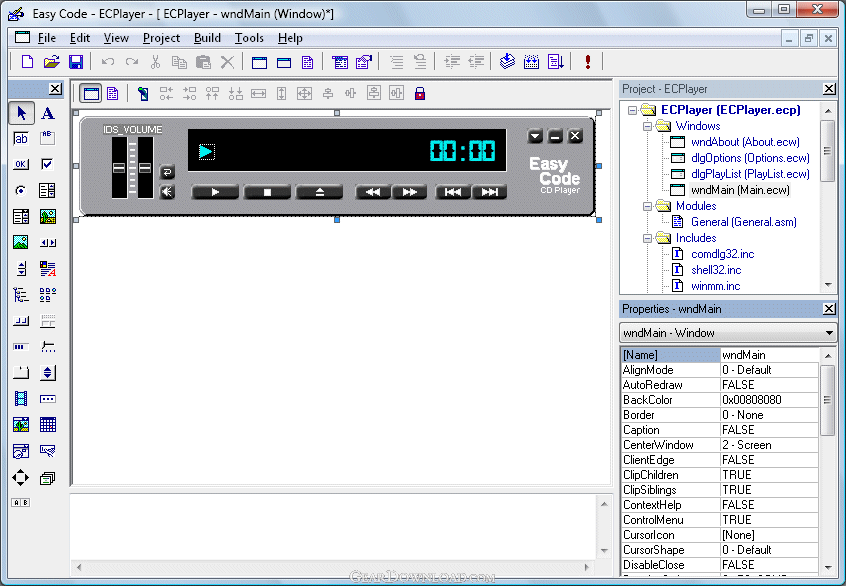Select the OK button control tool

tap(21, 164)
